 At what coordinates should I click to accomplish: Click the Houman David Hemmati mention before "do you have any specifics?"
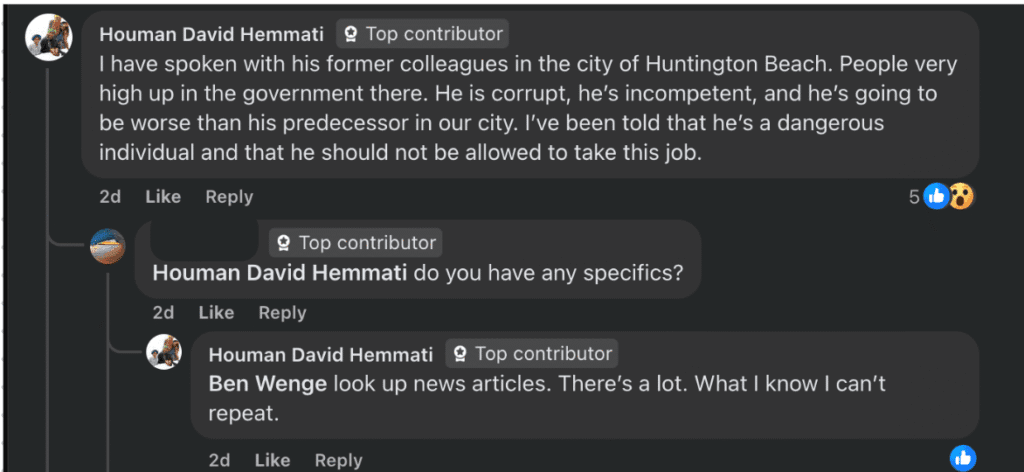(x=280, y=273)
